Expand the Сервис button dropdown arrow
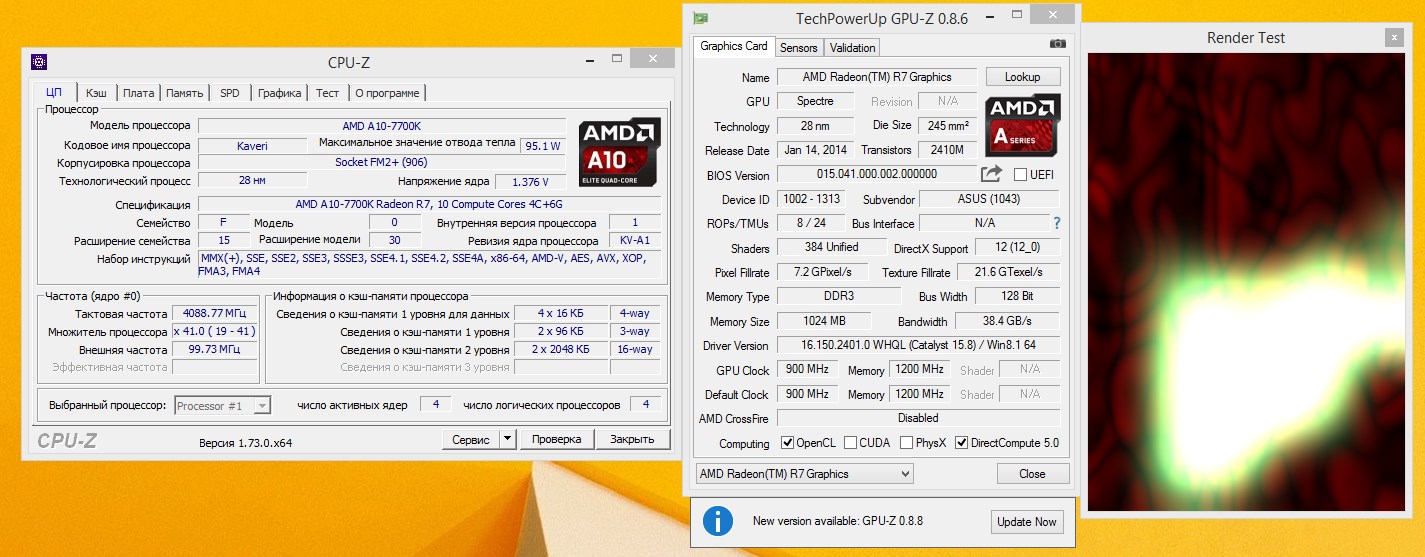 pos(507,439)
